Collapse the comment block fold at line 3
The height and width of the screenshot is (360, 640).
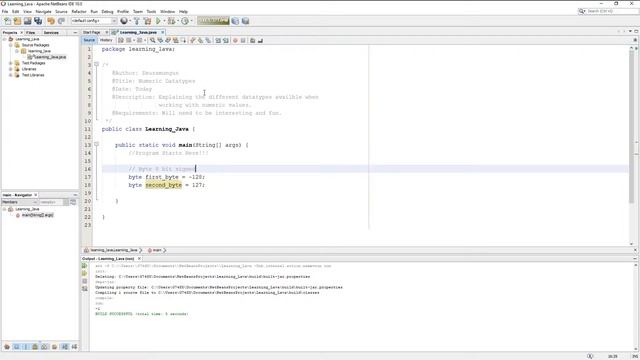[x=97, y=64]
